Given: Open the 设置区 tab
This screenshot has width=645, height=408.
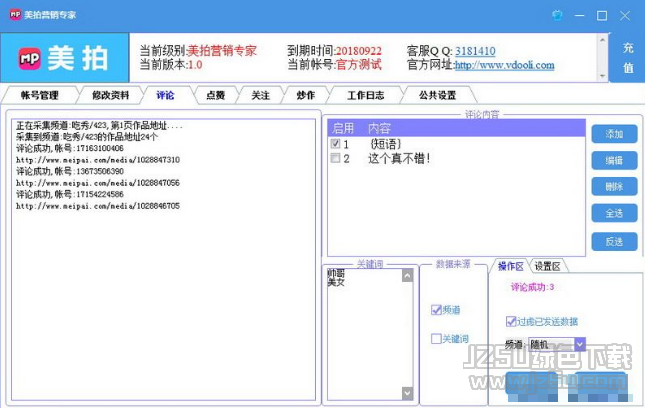Looking at the screenshot, I should coord(547,266).
